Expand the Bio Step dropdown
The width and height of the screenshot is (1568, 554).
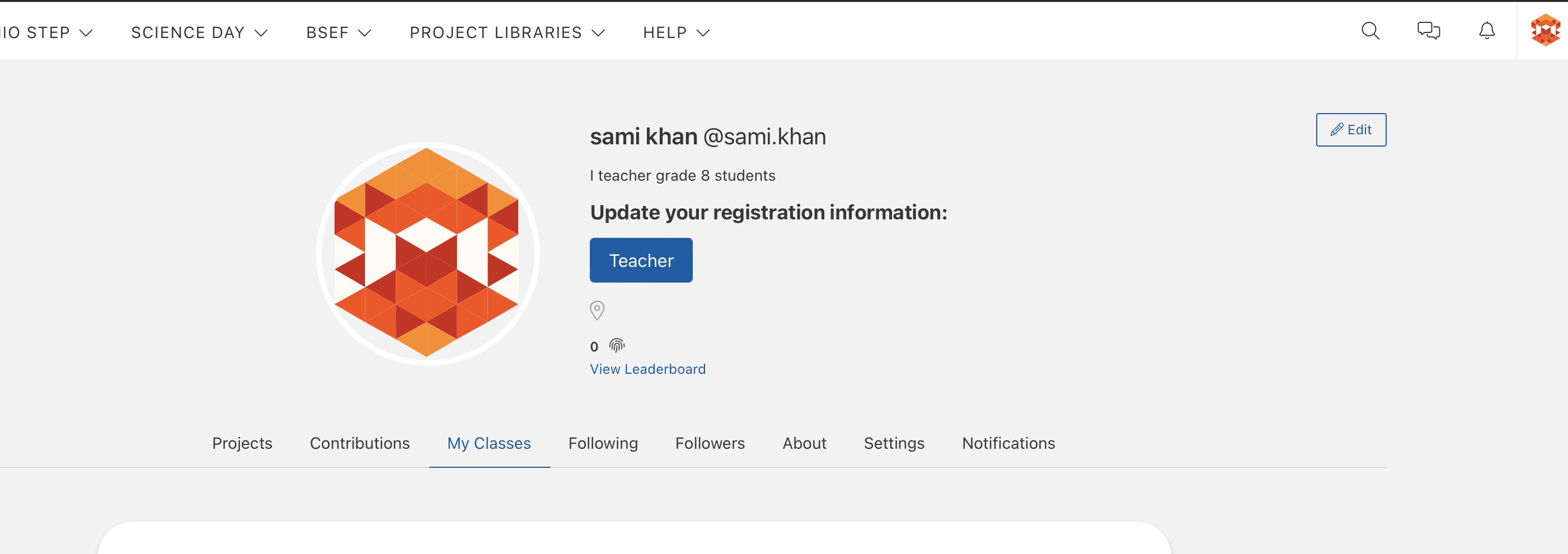46,32
